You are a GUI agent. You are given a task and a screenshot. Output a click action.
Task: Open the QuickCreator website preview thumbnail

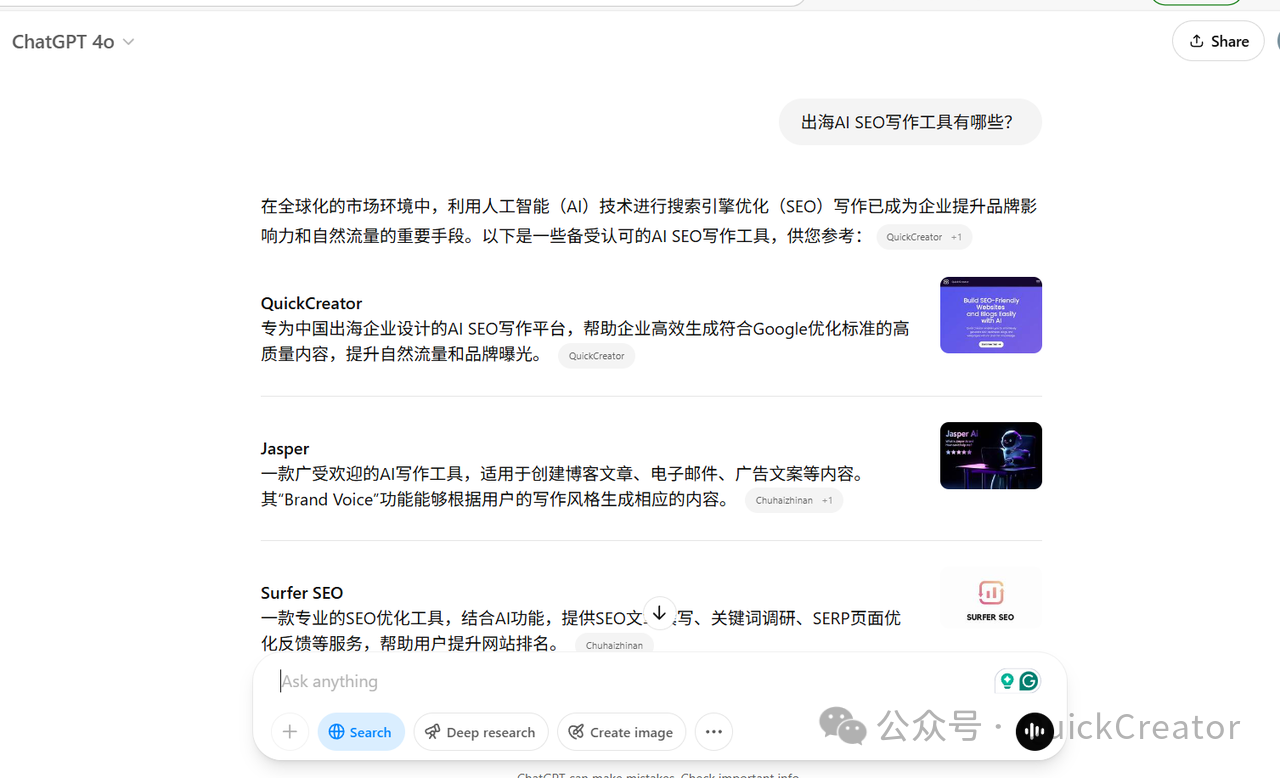coord(990,315)
